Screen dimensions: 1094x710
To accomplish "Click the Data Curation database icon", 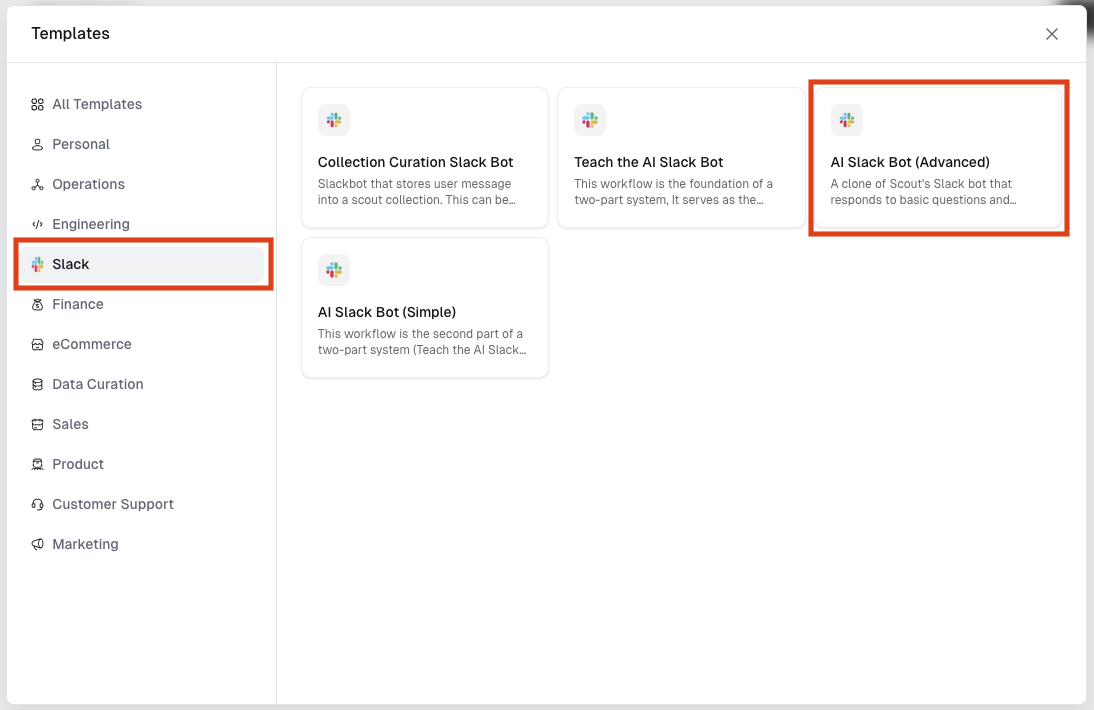I will 38,384.
